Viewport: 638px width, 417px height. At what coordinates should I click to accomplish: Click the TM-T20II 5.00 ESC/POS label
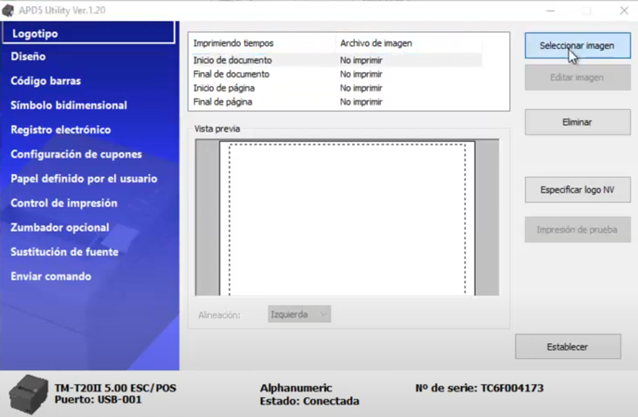point(116,388)
